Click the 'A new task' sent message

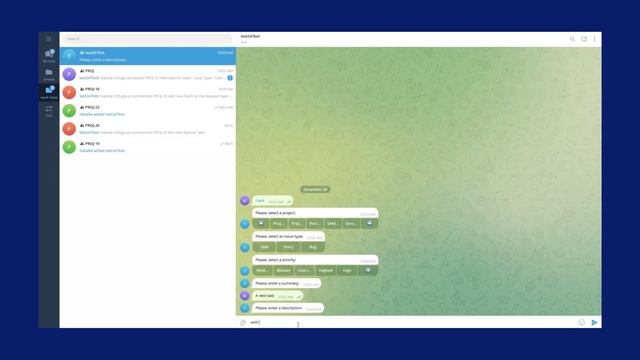pos(278,296)
